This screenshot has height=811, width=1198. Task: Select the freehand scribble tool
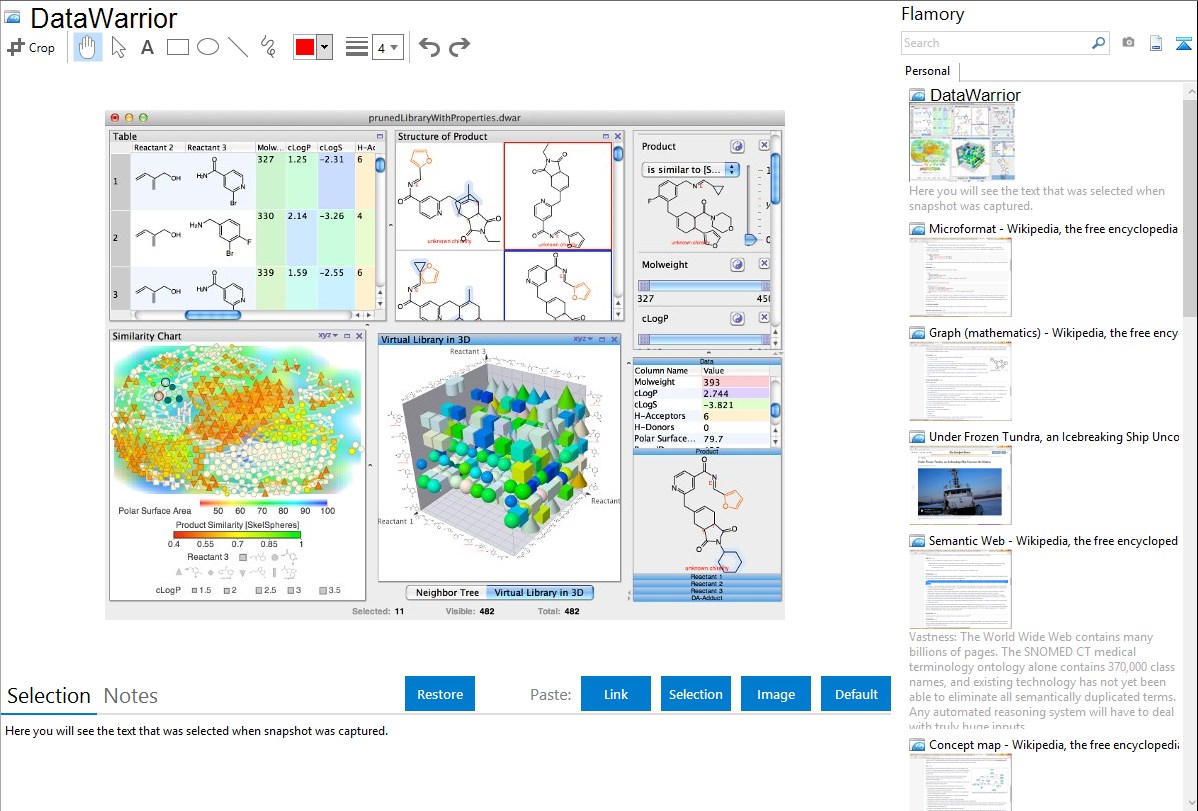point(268,47)
